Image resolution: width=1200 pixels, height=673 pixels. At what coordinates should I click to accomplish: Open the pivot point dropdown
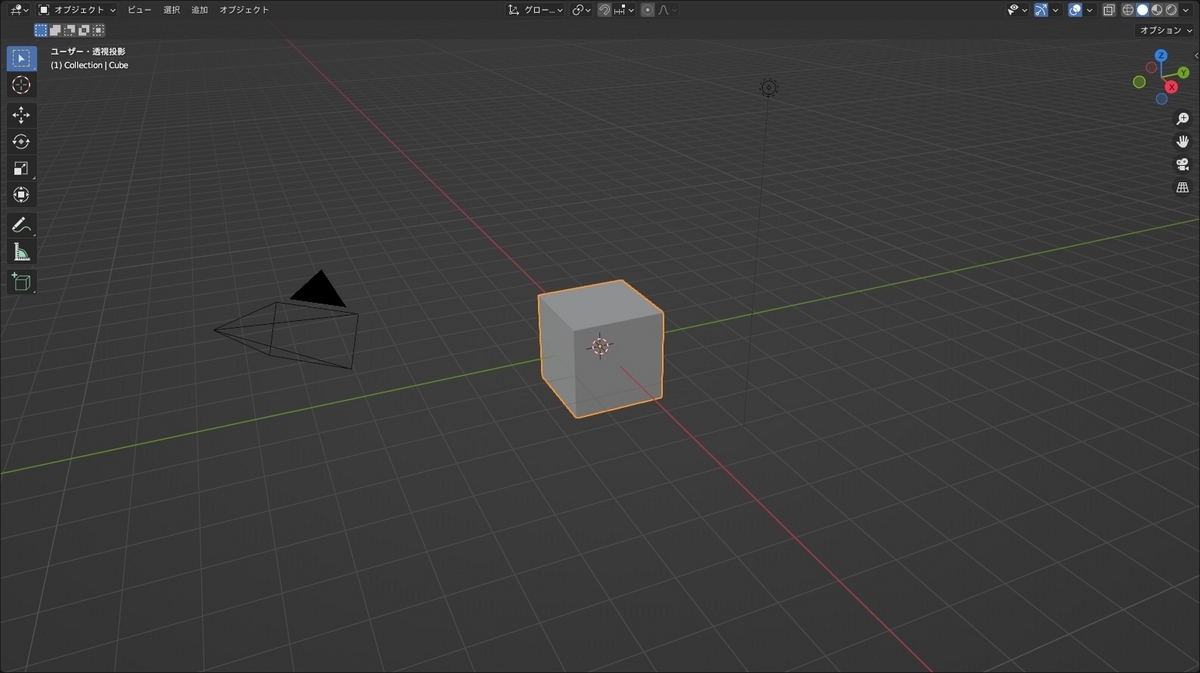tap(581, 10)
